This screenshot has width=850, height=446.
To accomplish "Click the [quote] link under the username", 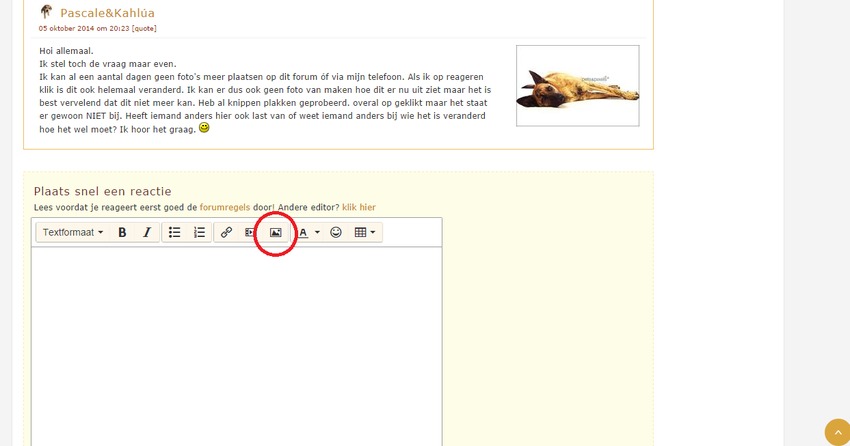I will pos(144,29).
